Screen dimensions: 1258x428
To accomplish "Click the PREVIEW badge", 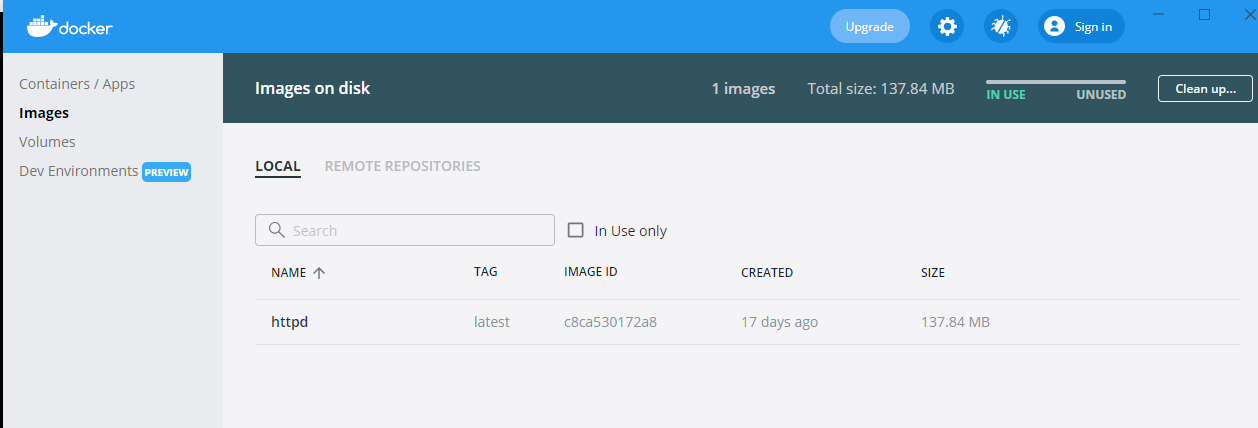I will (166, 172).
